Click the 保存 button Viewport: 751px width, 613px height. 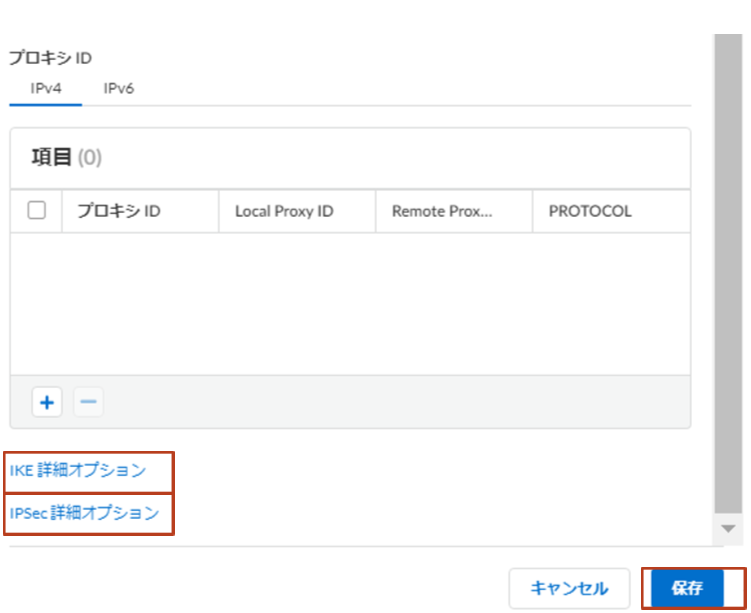(687, 588)
